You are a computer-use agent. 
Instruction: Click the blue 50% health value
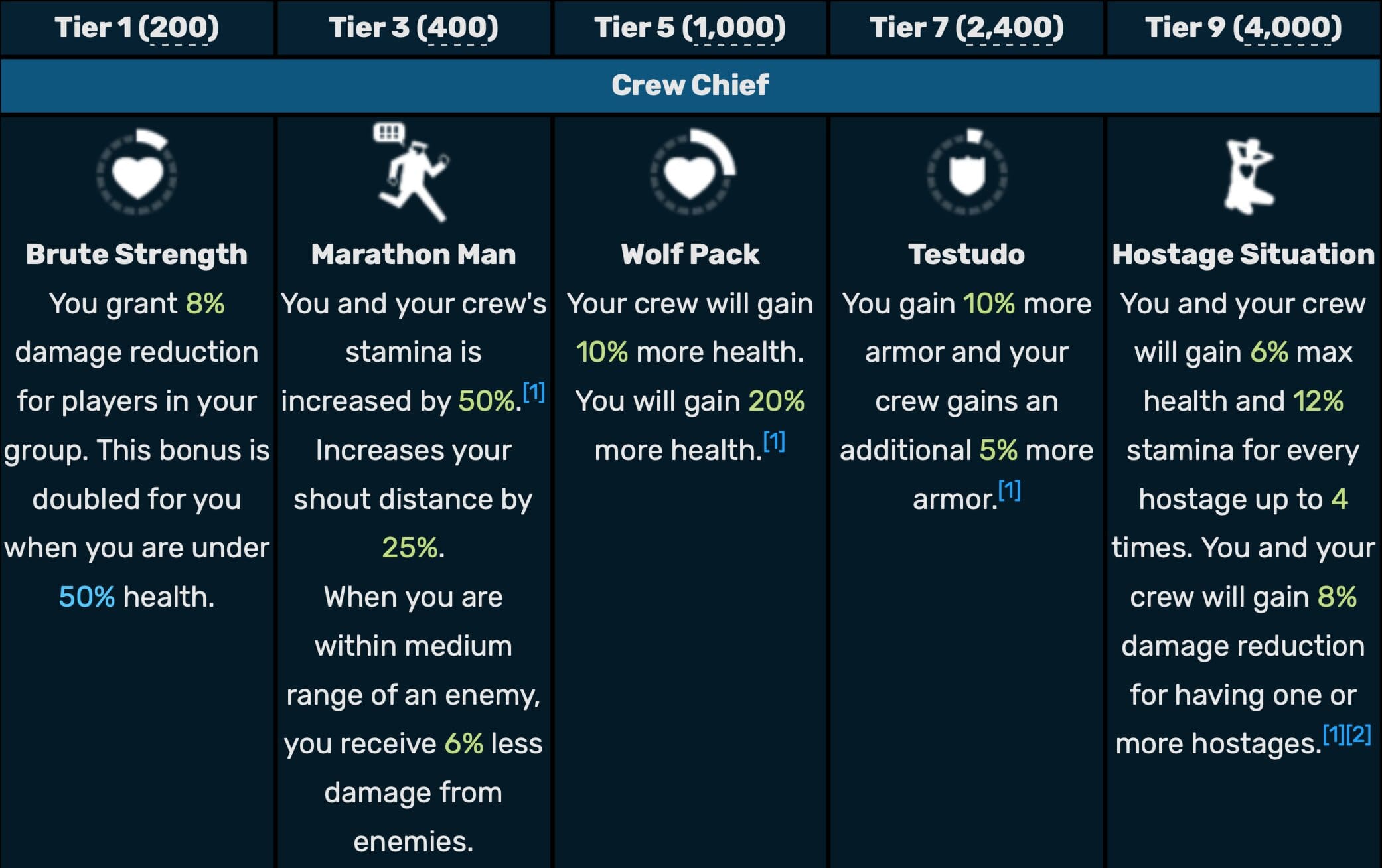click(87, 597)
